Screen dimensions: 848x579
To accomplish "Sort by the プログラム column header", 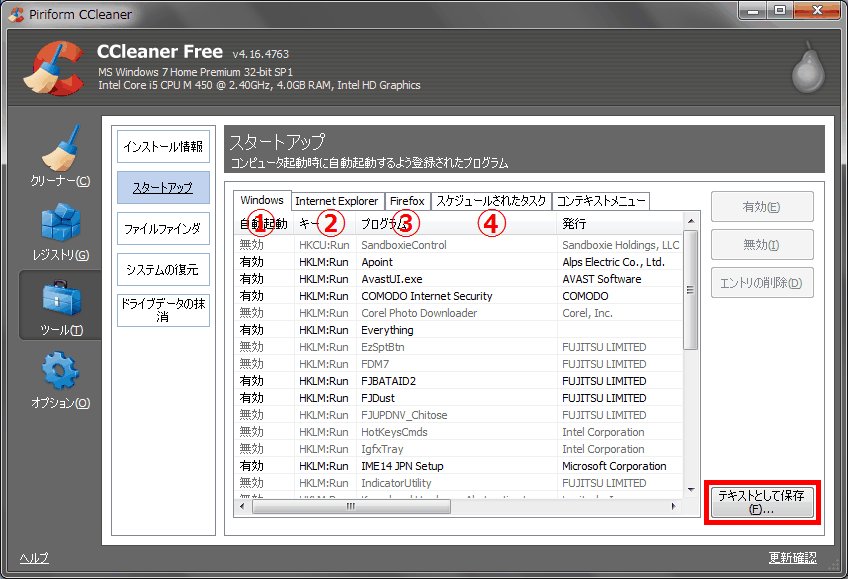I will (456, 223).
